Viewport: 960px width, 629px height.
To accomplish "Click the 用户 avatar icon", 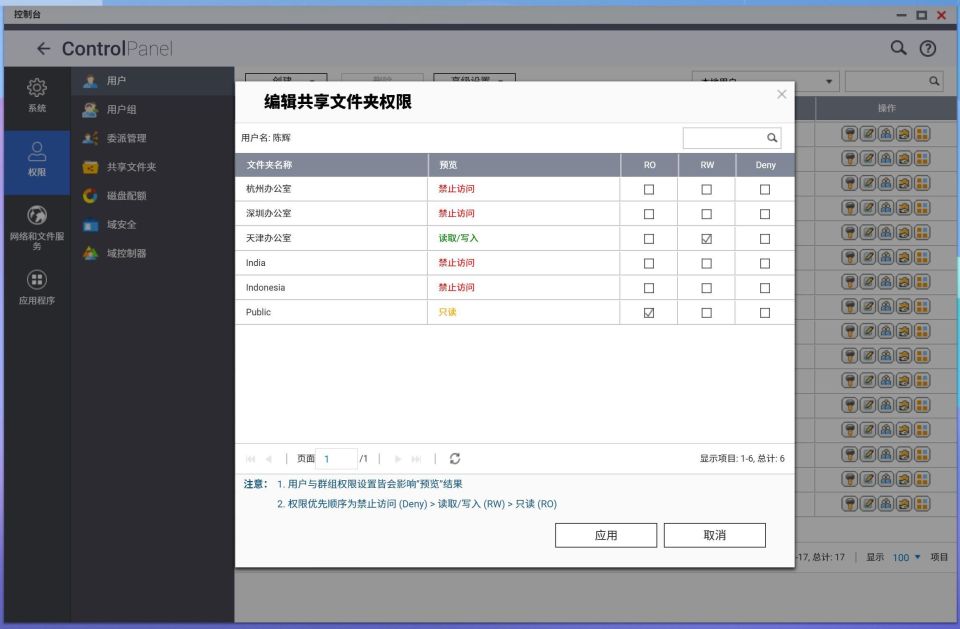I will (x=90, y=81).
